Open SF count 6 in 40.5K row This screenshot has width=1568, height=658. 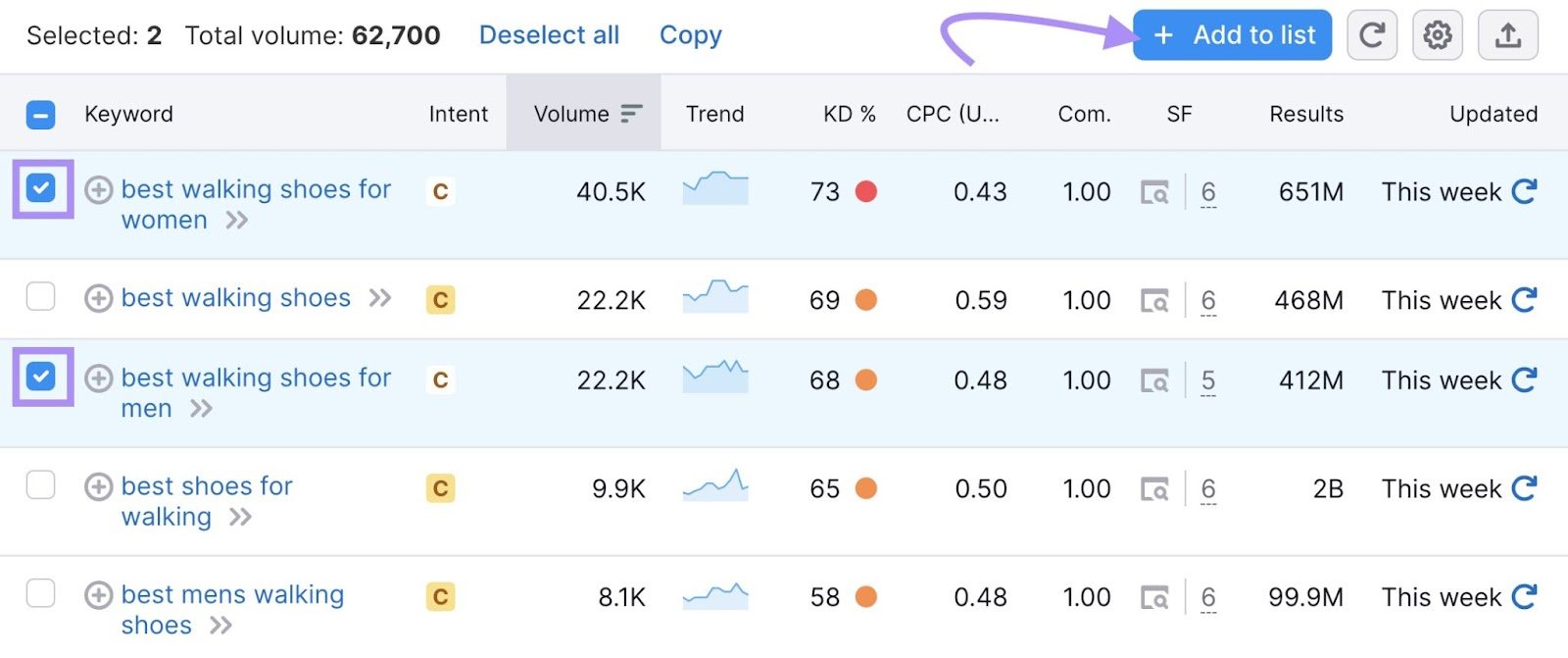pos(1208,192)
